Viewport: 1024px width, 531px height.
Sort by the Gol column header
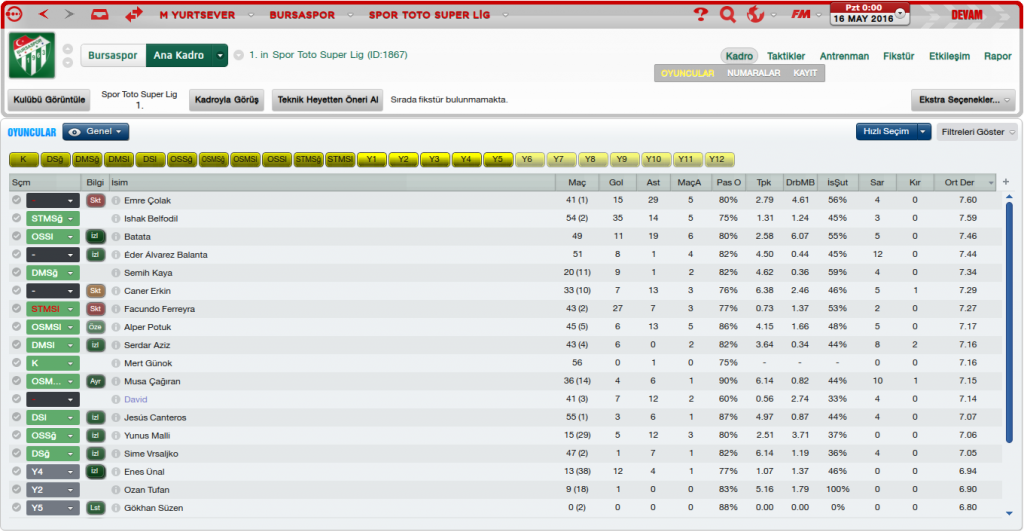[x=616, y=182]
